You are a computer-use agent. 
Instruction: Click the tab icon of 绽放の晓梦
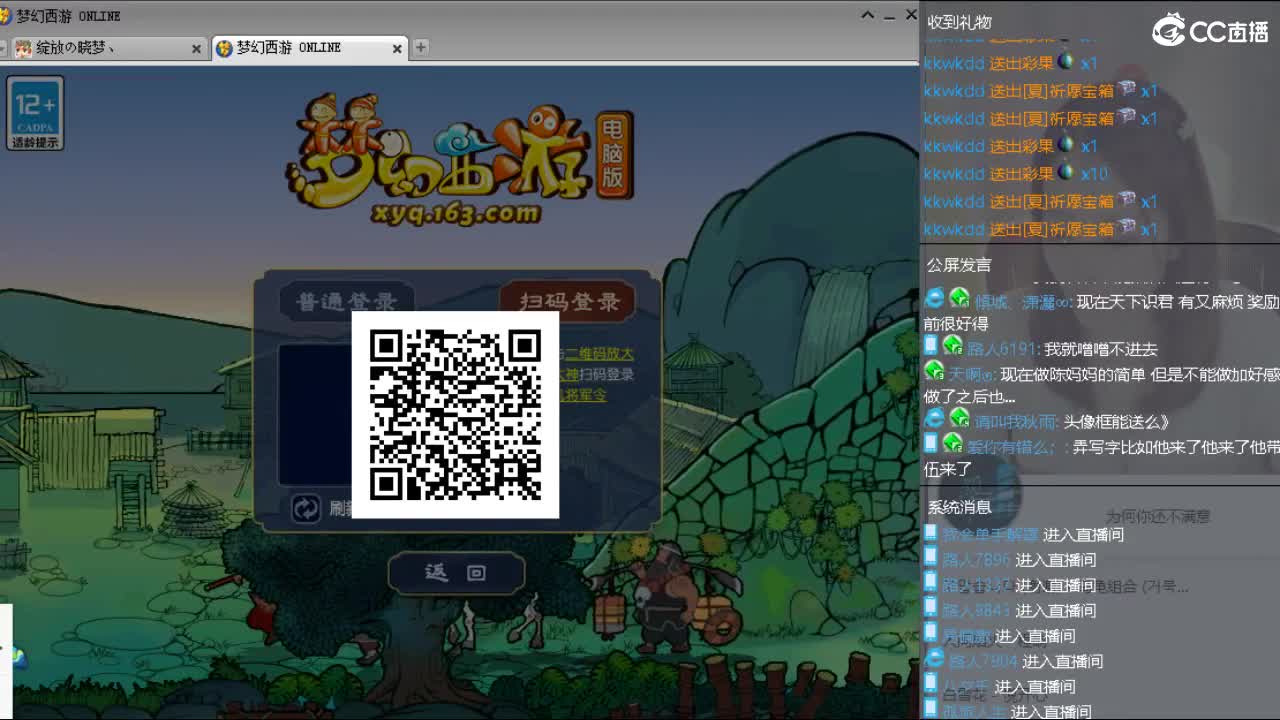(x=23, y=48)
